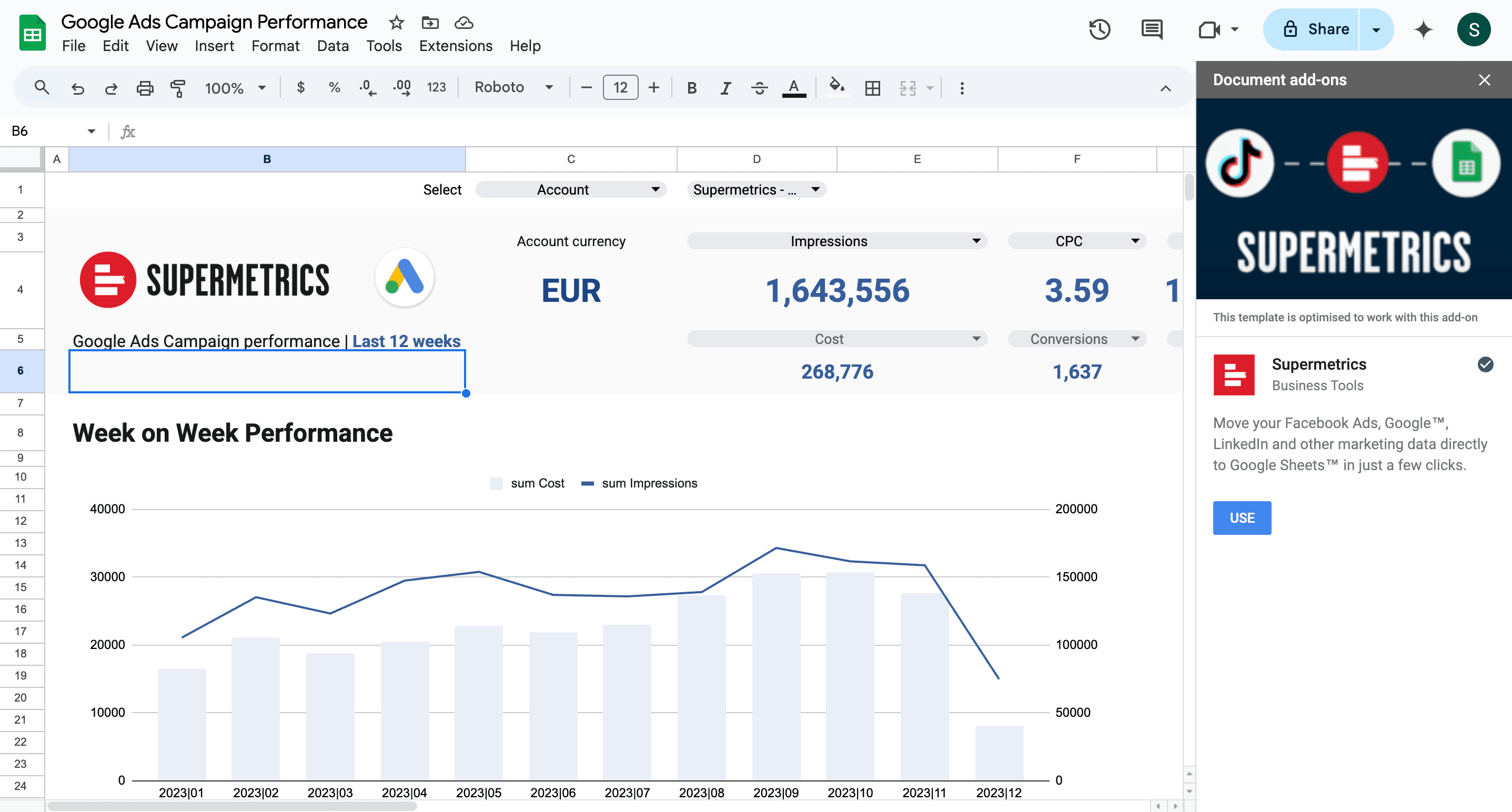Click the Gemini sparkle icon
Image resolution: width=1512 pixels, height=812 pixels.
[1424, 29]
